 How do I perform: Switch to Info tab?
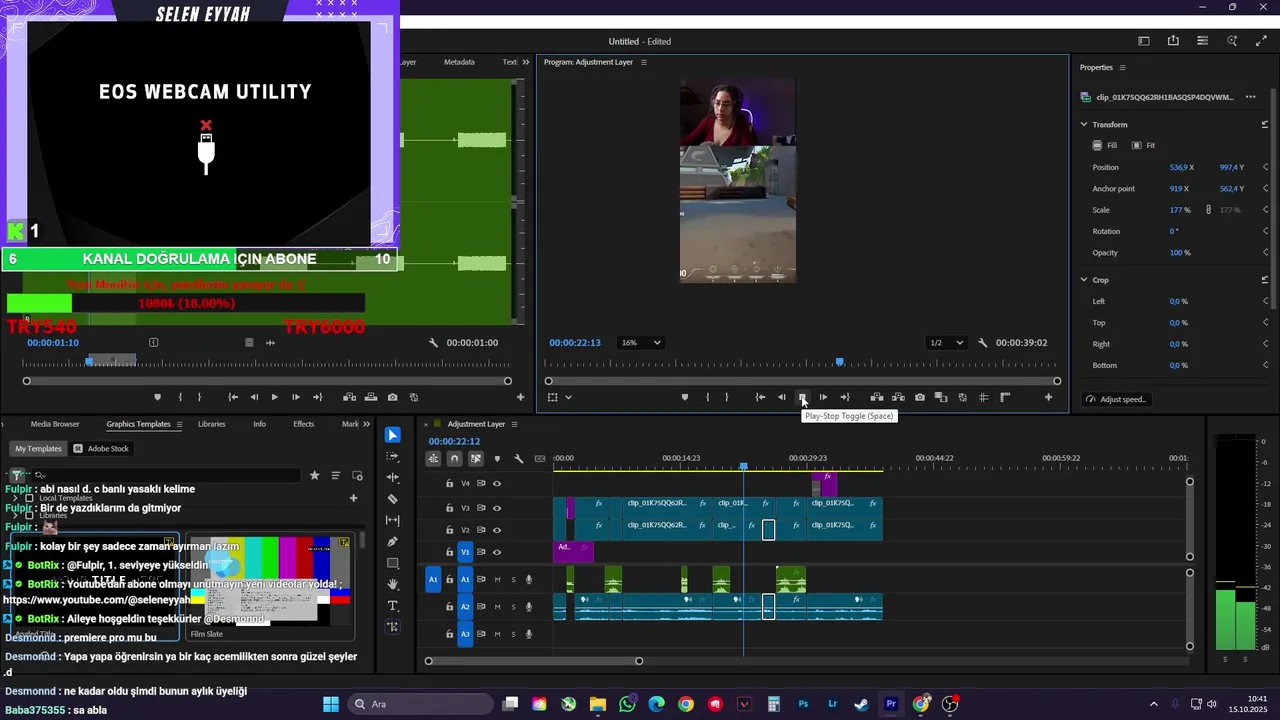(259, 424)
